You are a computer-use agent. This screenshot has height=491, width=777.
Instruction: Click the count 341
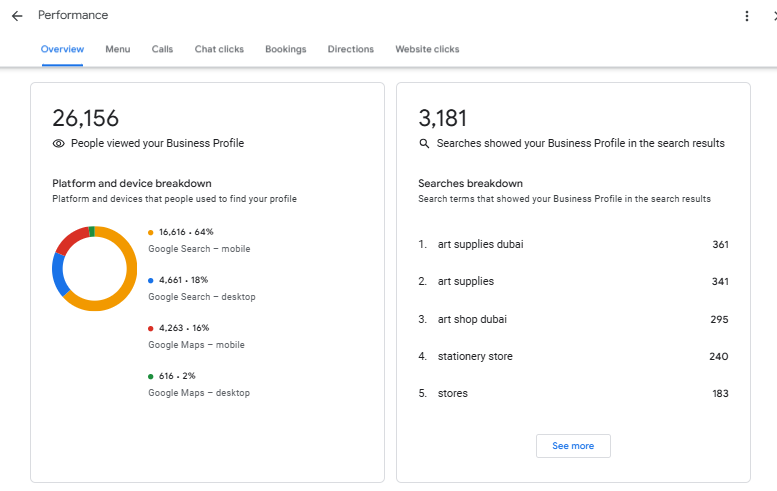(721, 281)
